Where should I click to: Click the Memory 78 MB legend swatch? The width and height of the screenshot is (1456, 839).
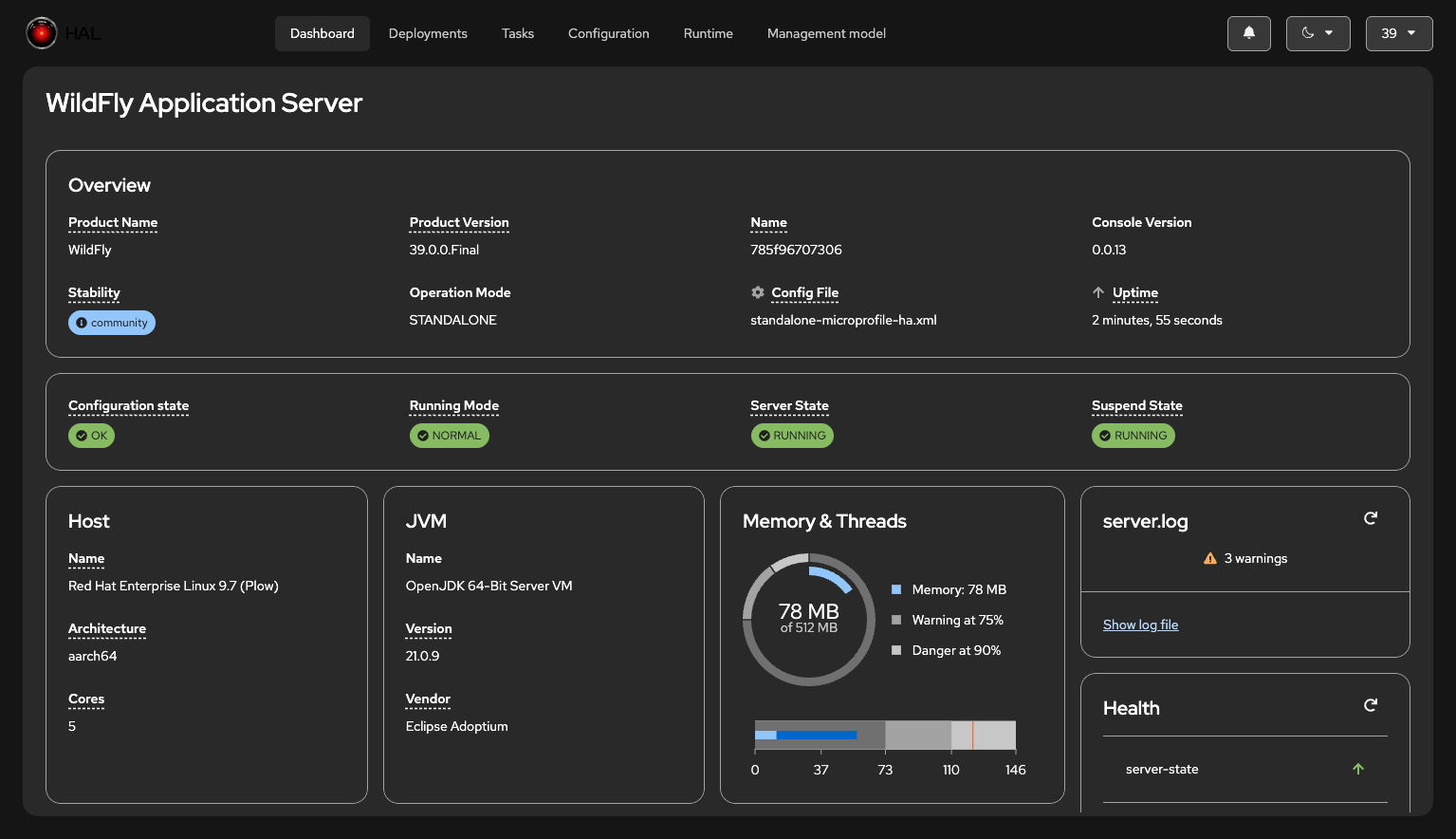896,589
